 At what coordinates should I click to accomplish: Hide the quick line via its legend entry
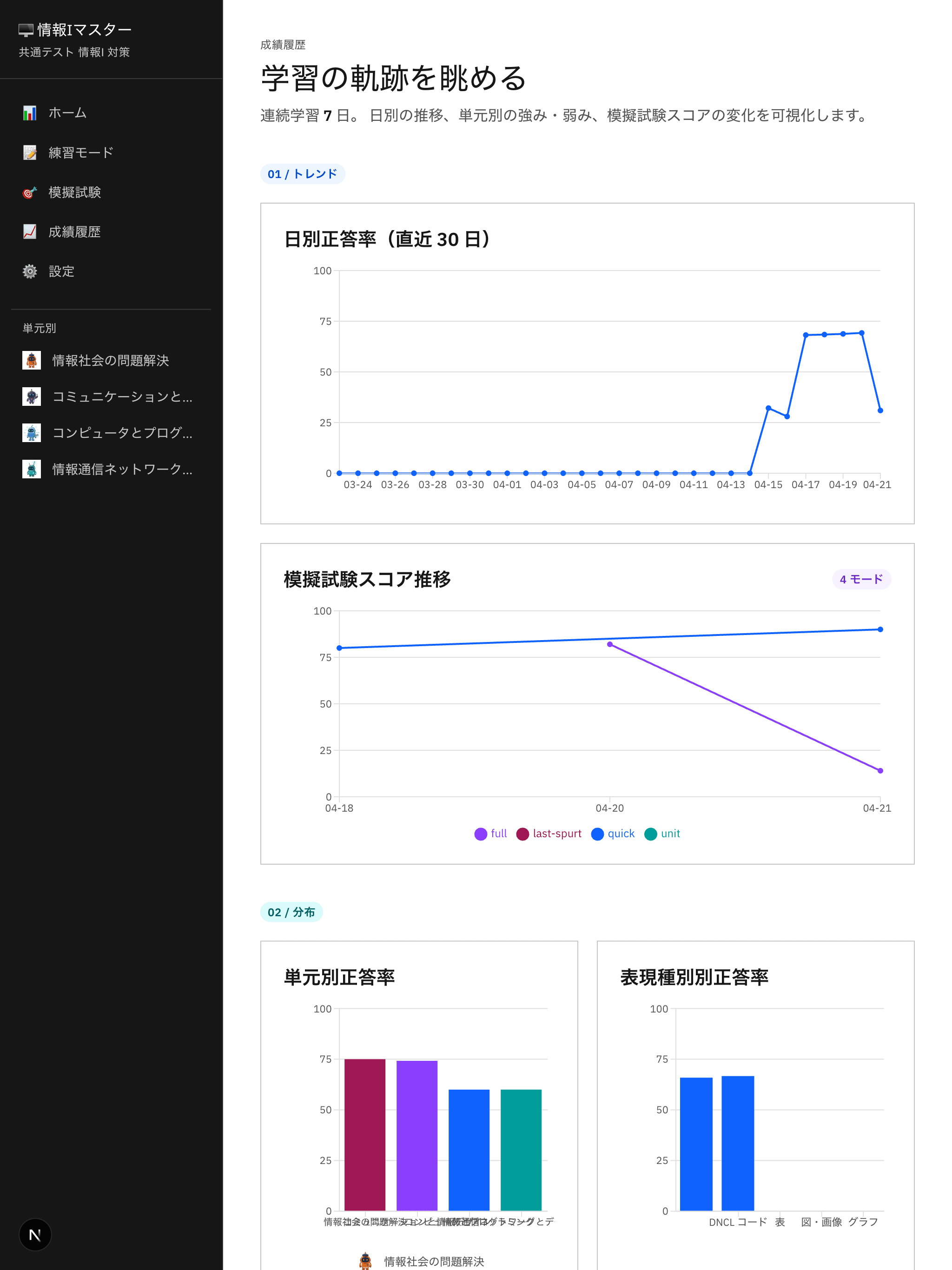[x=612, y=833]
